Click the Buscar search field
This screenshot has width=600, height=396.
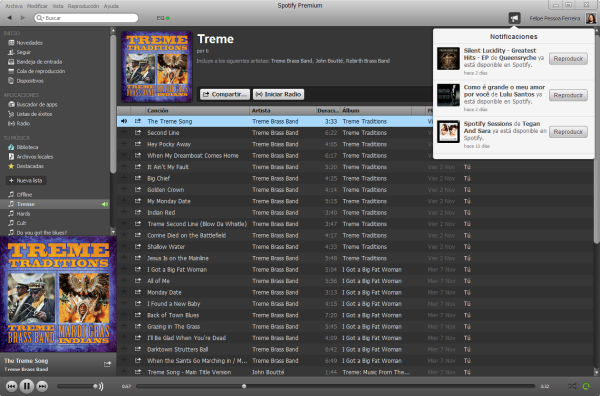pos(86,18)
